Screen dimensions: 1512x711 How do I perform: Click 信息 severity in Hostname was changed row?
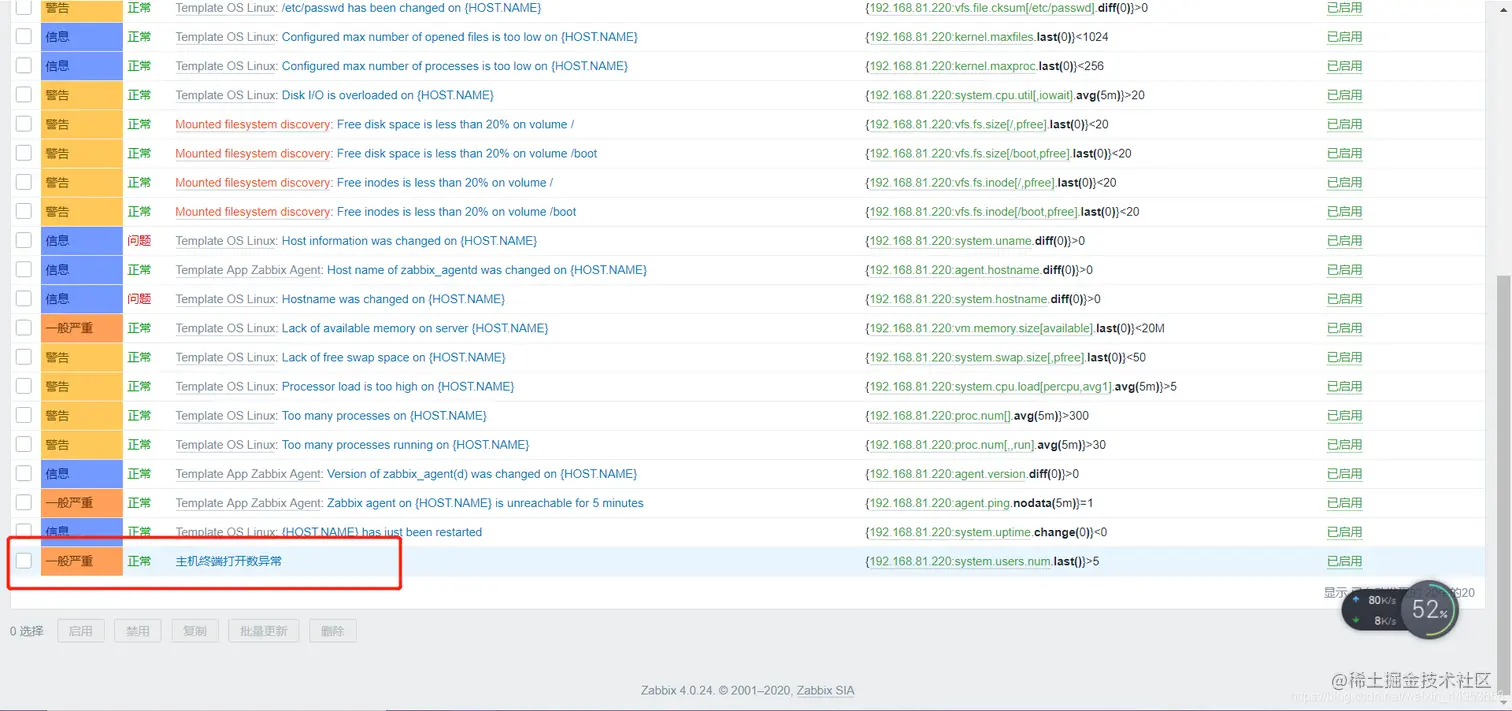click(81, 299)
